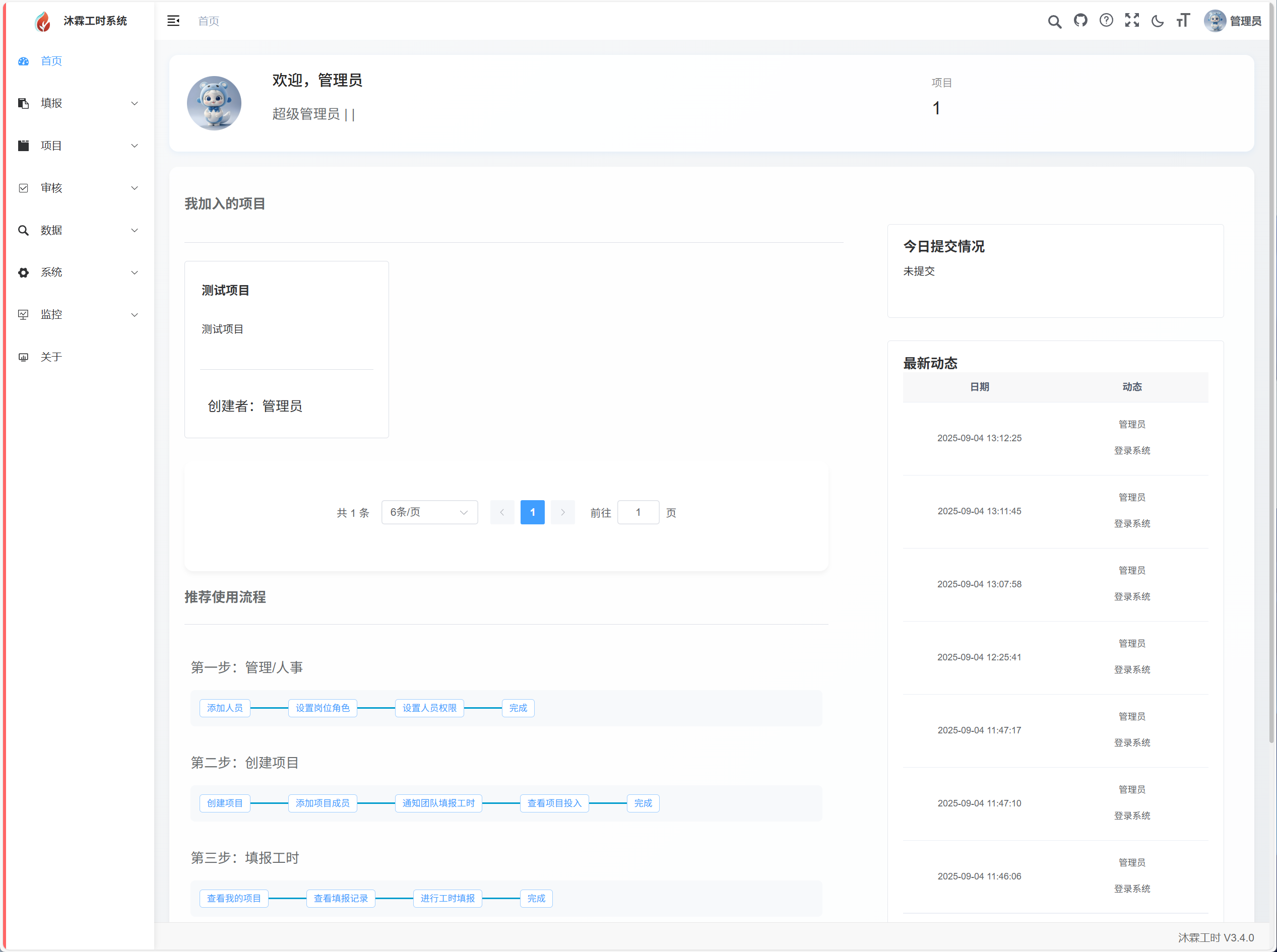Open the 6条/页 page size dropdown
The image size is (1277, 952).
[429, 512]
